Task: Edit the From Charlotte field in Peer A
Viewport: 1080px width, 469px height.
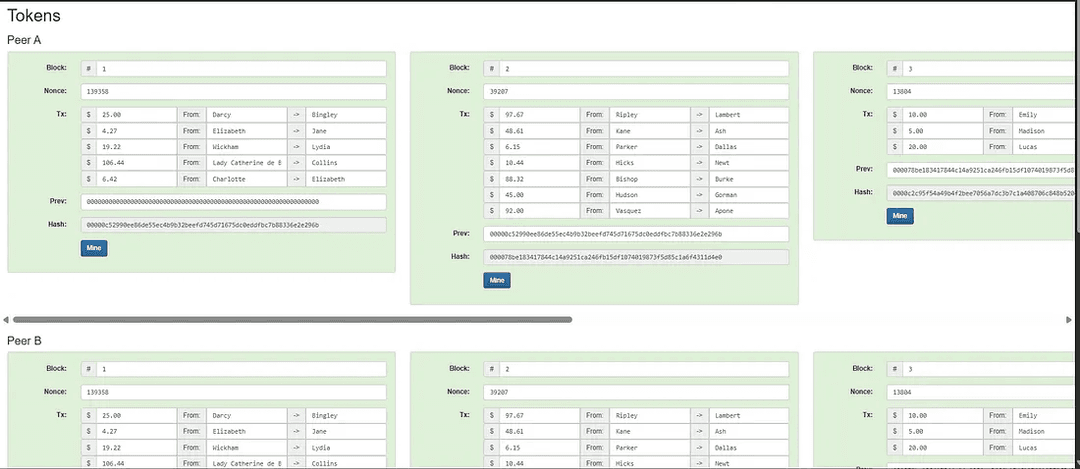Action: pyautogui.click(x=247, y=179)
